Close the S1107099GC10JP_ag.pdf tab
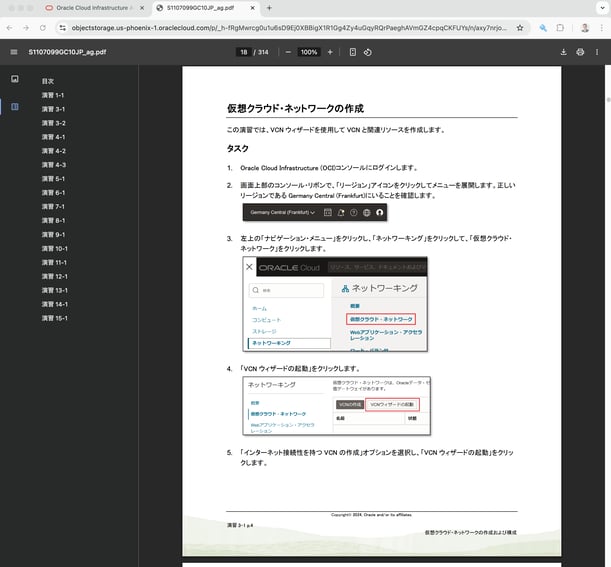The height and width of the screenshot is (567, 611). (253, 8)
